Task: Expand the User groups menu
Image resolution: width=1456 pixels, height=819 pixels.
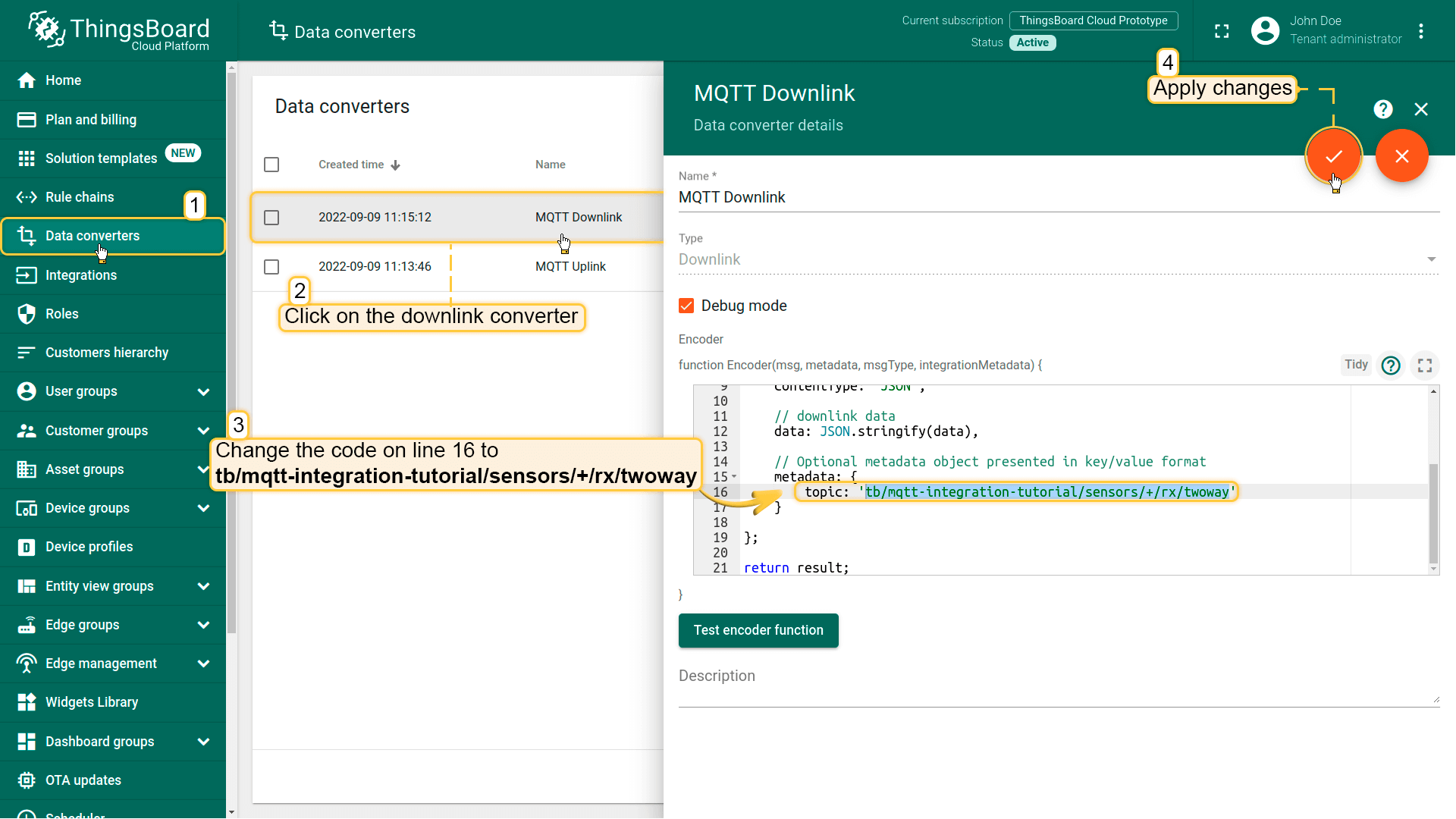Action: (203, 392)
